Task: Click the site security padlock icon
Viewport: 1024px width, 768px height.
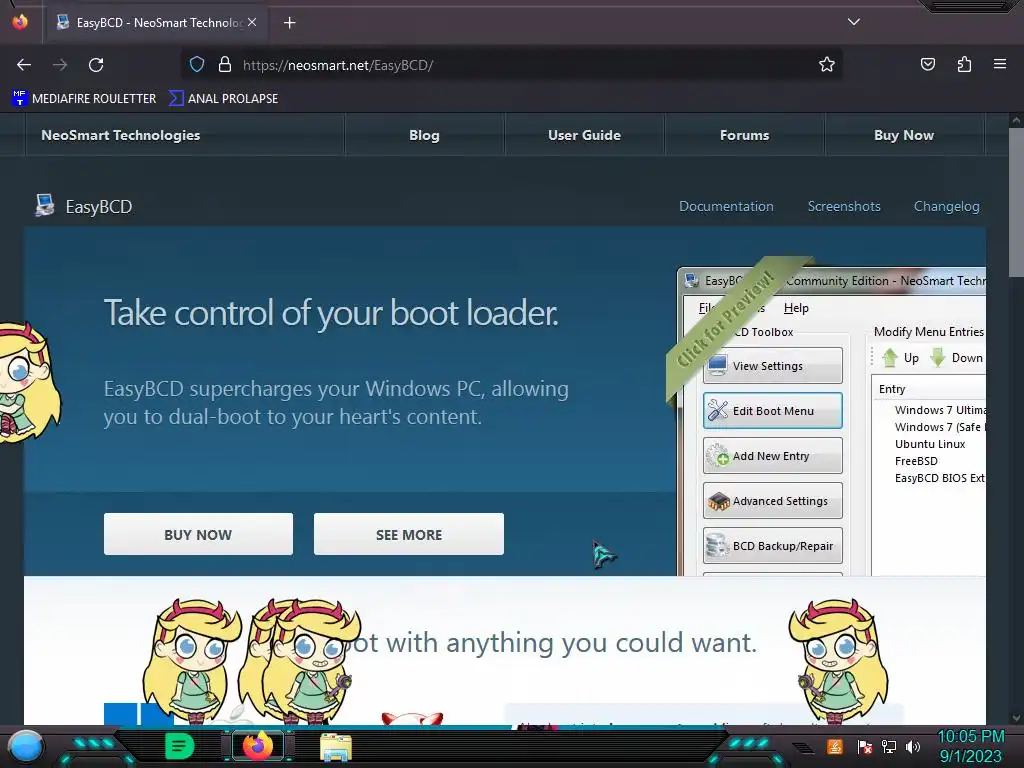Action: (x=225, y=65)
